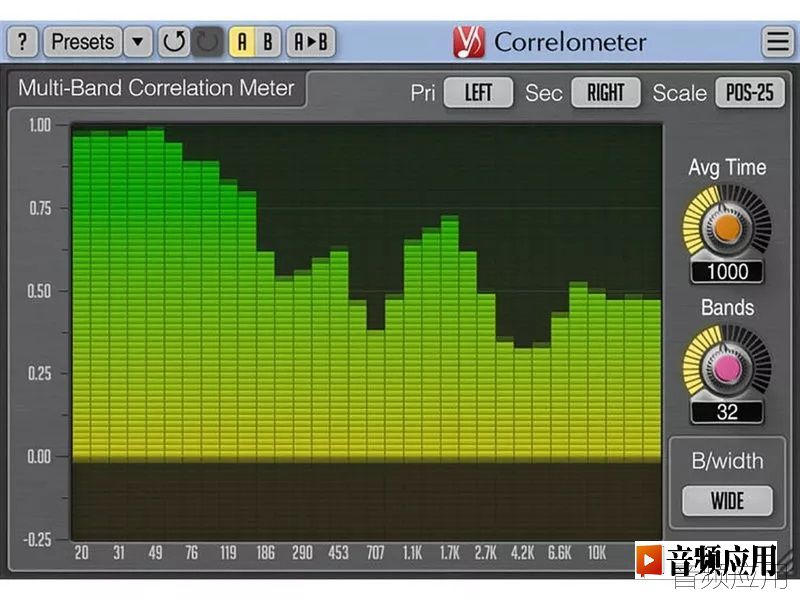Click the Scale label
Image resolution: width=800 pixels, height=600 pixels.
[680, 93]
